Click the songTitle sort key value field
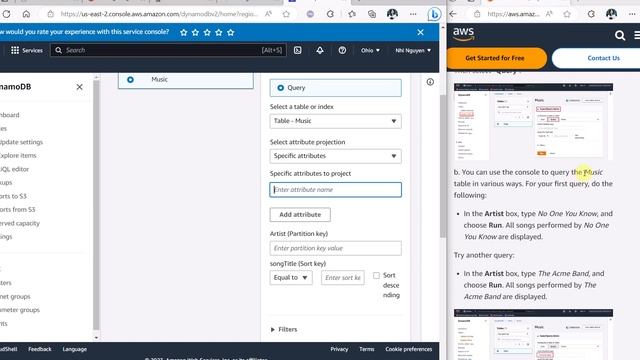The width and height of the screenshot is (640, 360). click(343, 278)
